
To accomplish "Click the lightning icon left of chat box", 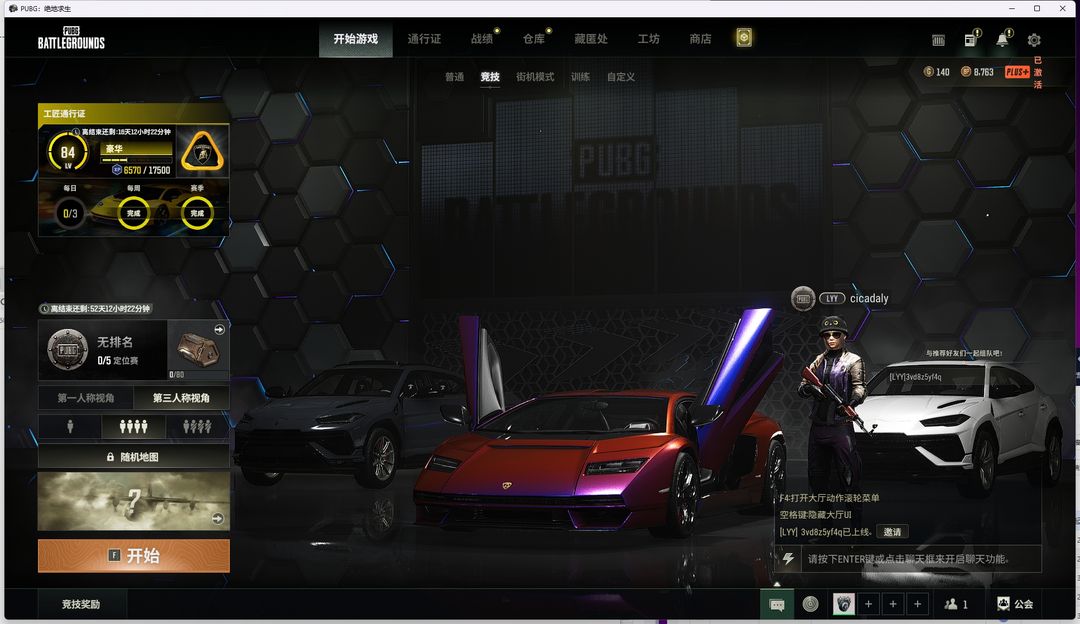I will click(x=789, y=559).
